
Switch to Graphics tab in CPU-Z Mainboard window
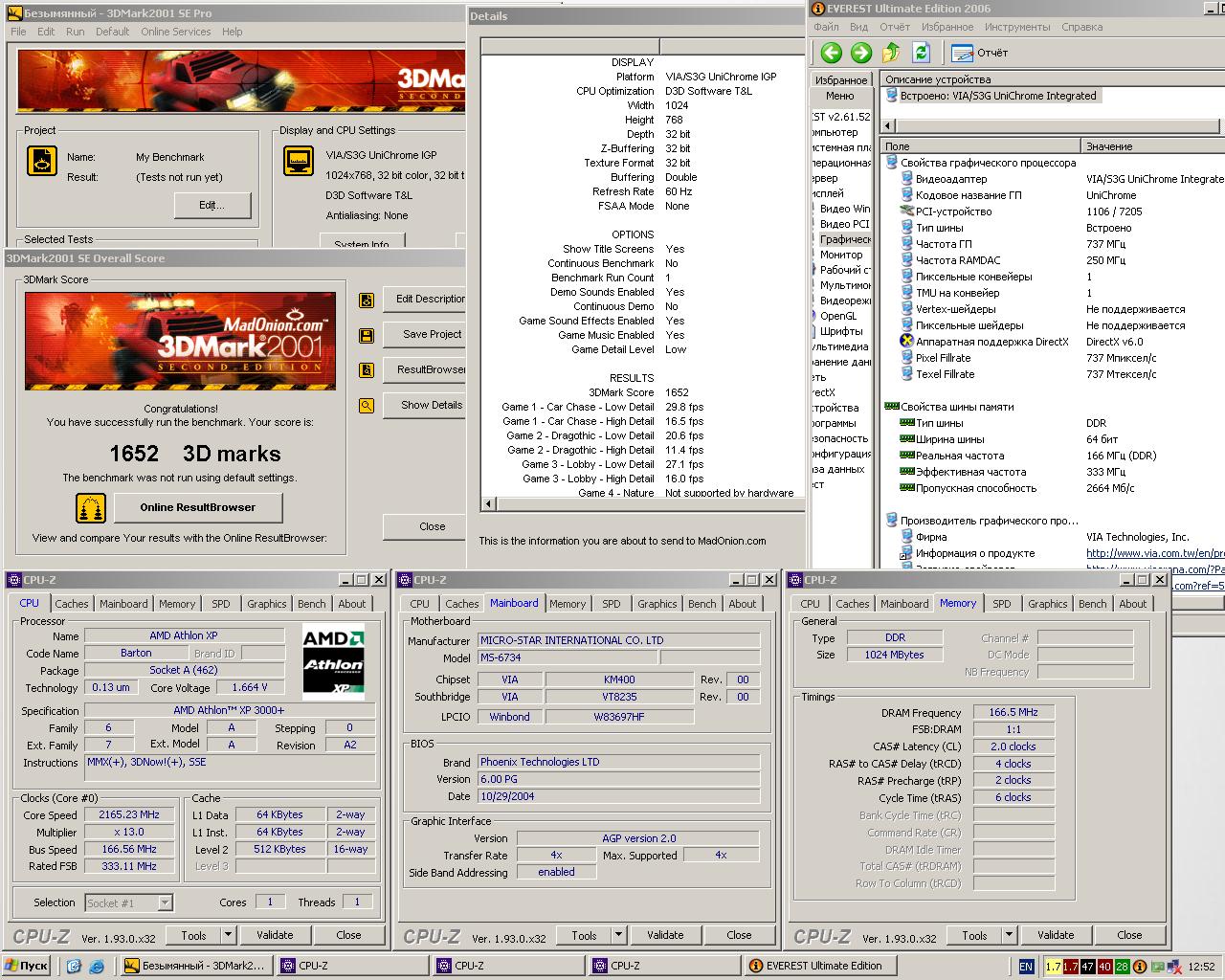tap(657, 604)
